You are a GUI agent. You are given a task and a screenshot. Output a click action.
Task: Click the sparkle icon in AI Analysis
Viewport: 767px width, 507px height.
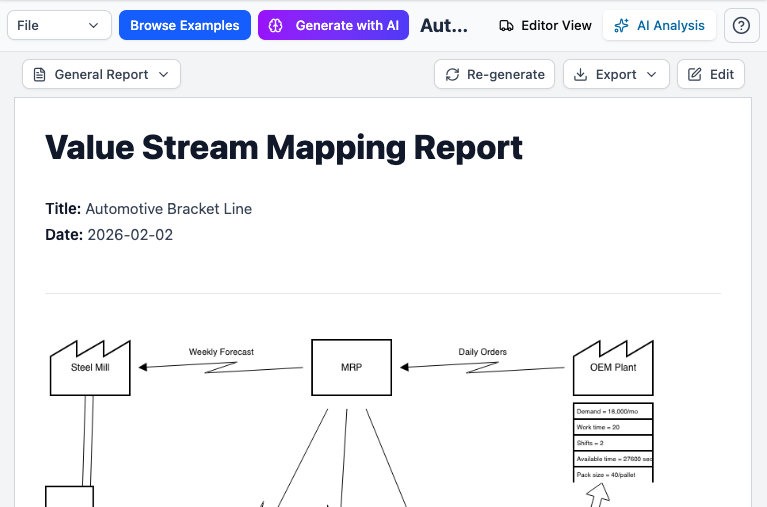tap(622, 25)
